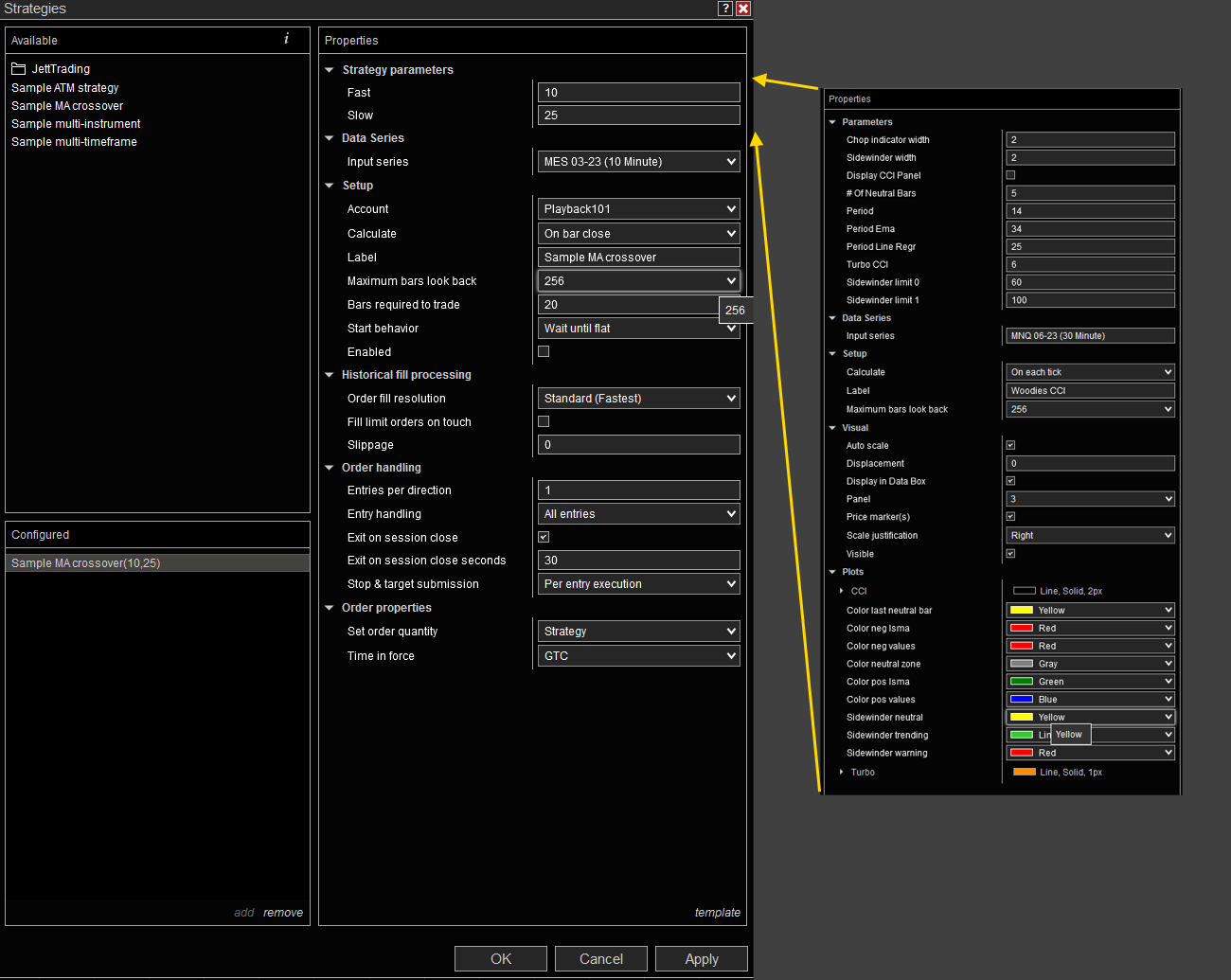Viewport: 1231px width, 980px height.
Task: Collapse the Historical fill processing section
Action: 330,375
